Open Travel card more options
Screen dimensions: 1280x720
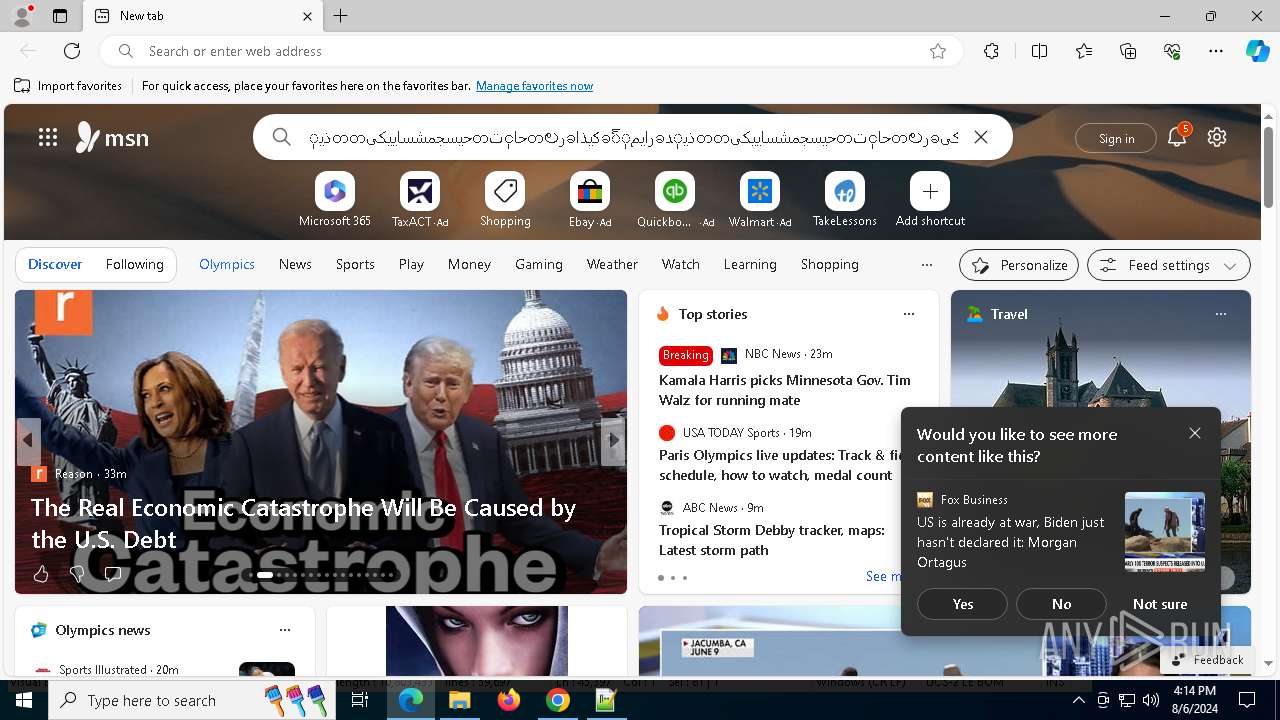[x=1221, y=314]
